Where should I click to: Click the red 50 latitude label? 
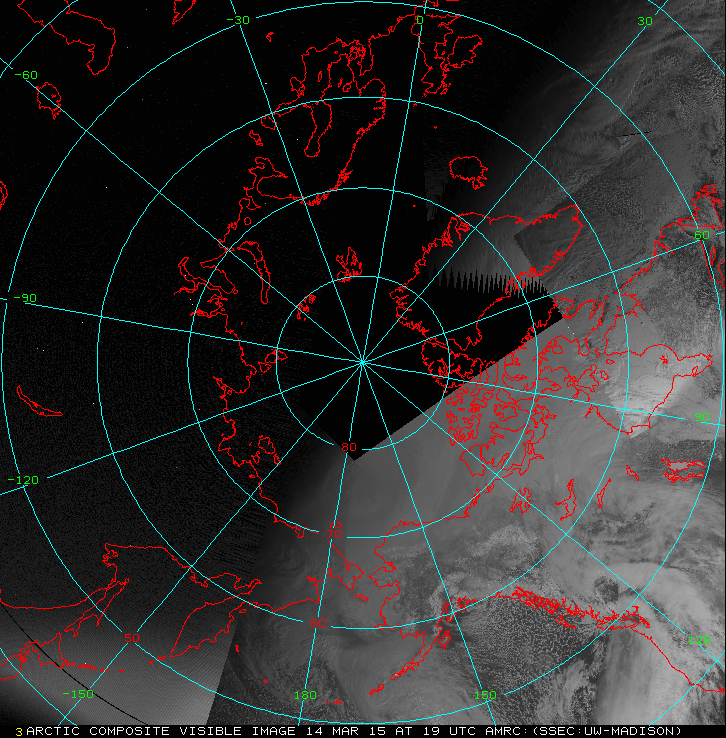pyautogui.click(x=132, y=638)
